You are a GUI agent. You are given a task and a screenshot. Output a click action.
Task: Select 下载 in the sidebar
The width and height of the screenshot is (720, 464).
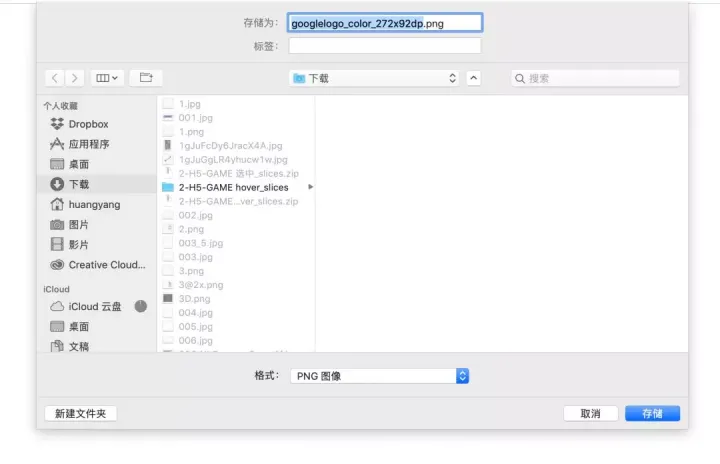pyautogui.click(x=97, y=184)
